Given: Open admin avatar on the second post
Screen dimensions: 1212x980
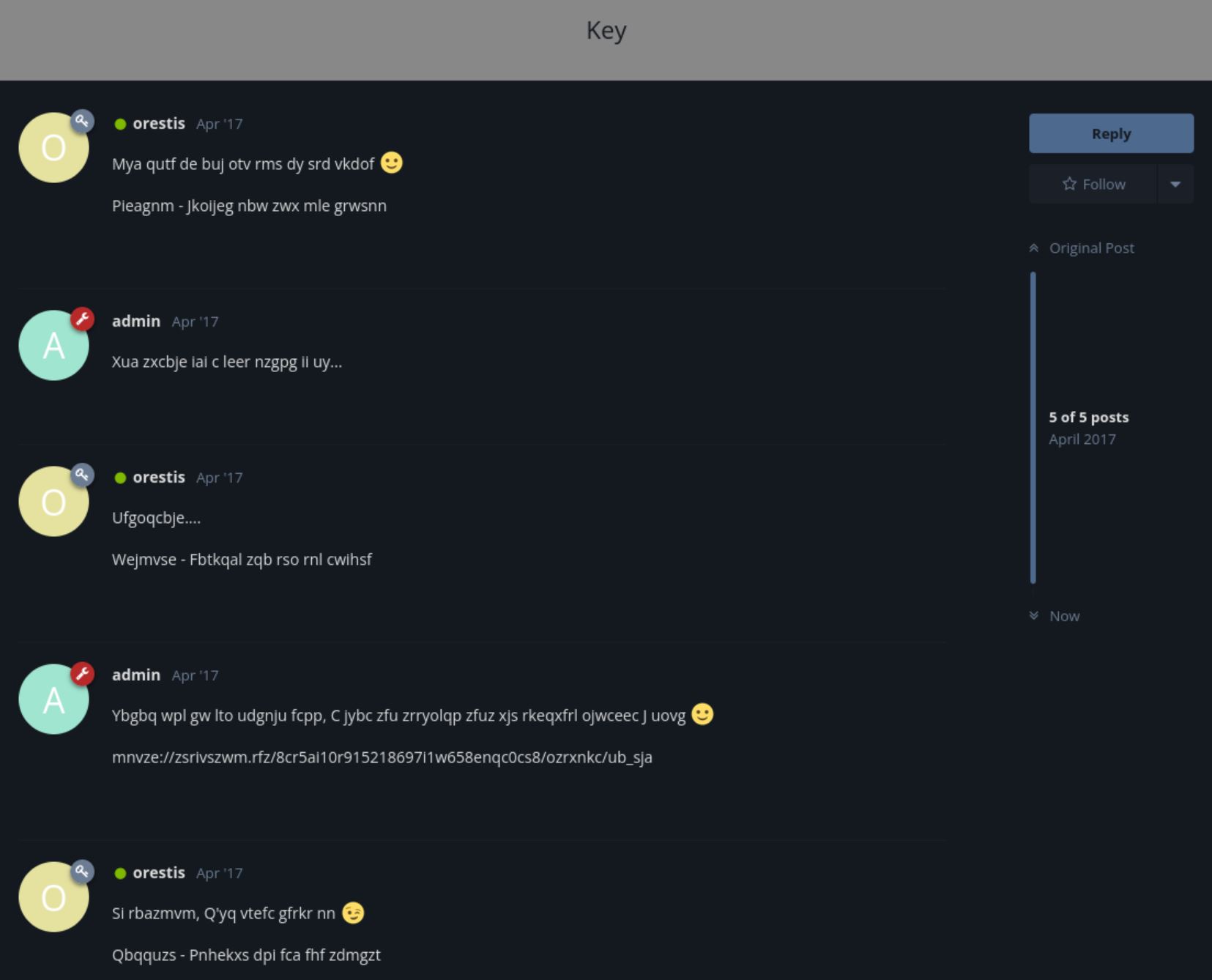Looking at the screenshot, I should 53,346.
